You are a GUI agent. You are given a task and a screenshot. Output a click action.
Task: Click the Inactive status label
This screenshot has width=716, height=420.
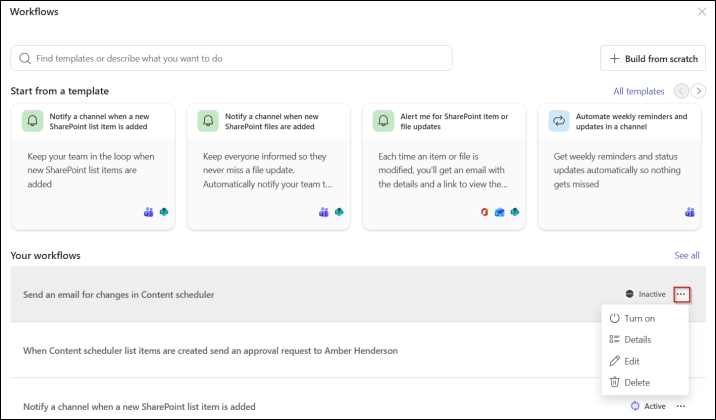pyautogui.click(x=652, y=294)
